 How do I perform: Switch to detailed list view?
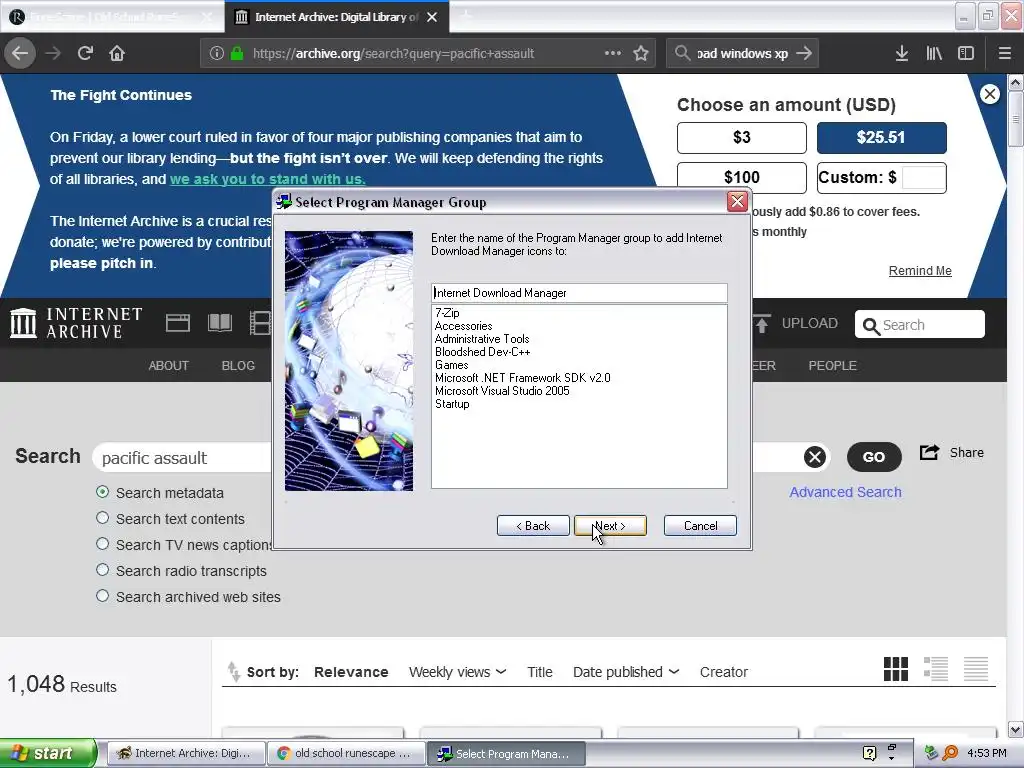(935, 669)
